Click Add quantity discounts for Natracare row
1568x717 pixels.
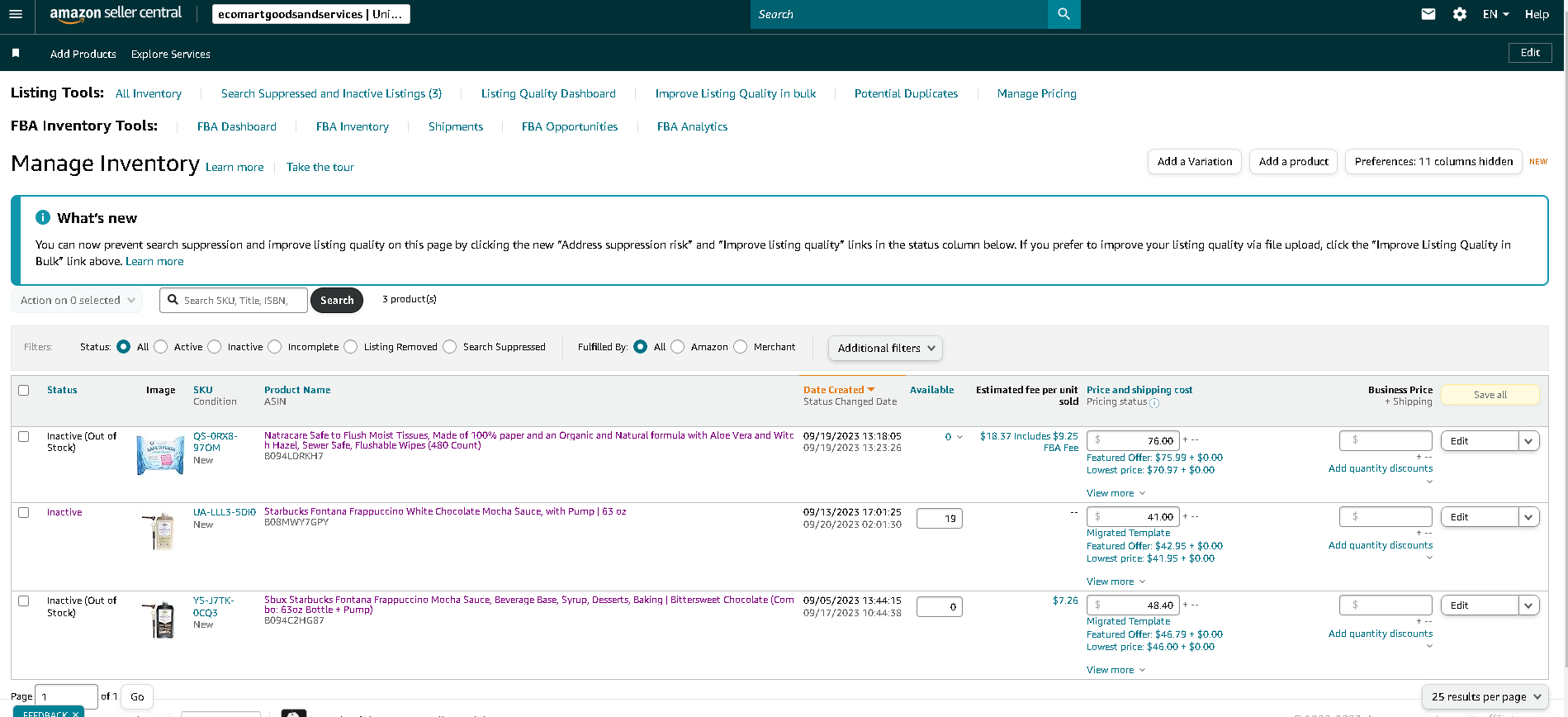[1381, 468]
